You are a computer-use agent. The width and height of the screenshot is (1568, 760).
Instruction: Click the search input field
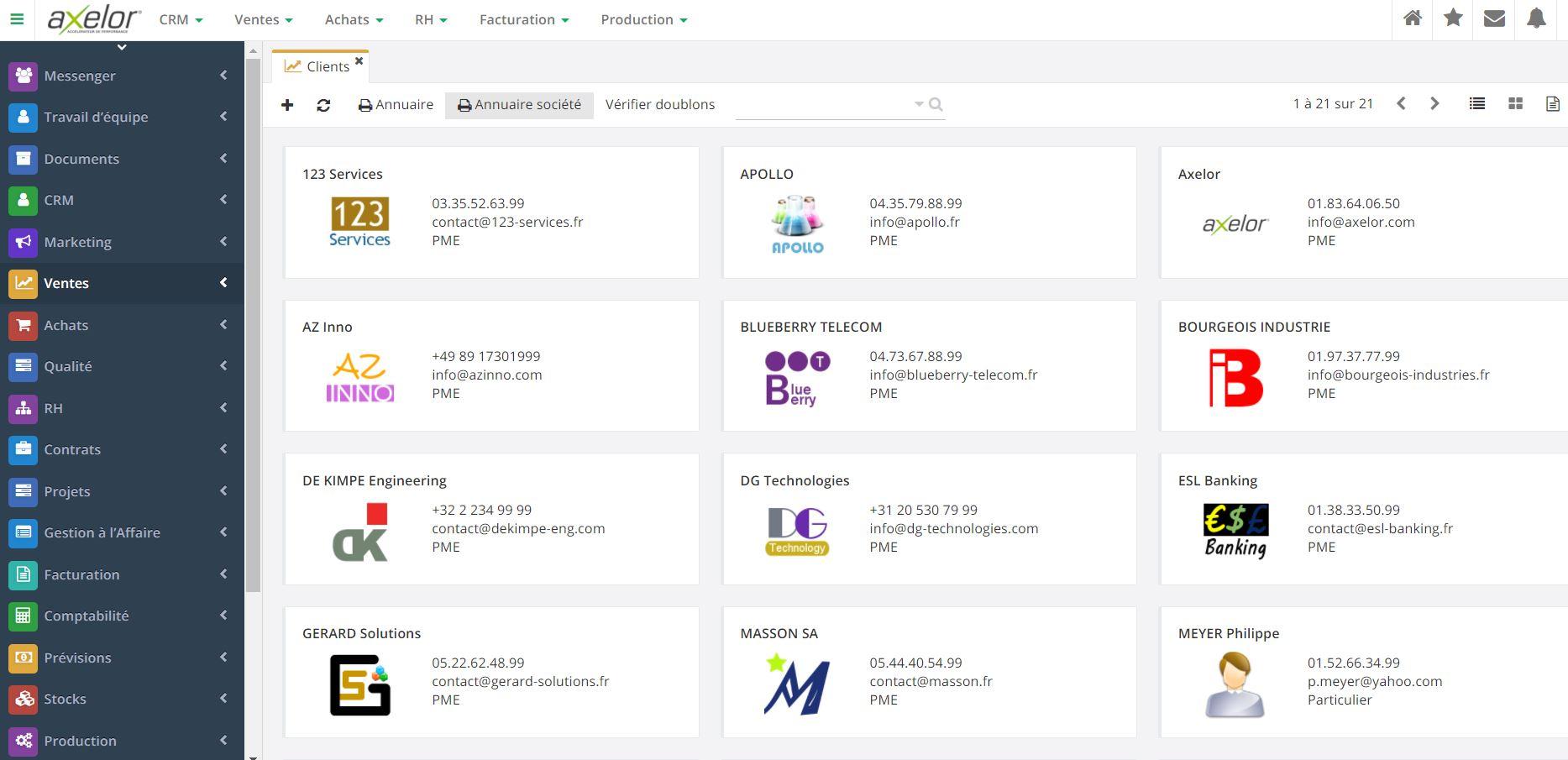pos(823,105)
